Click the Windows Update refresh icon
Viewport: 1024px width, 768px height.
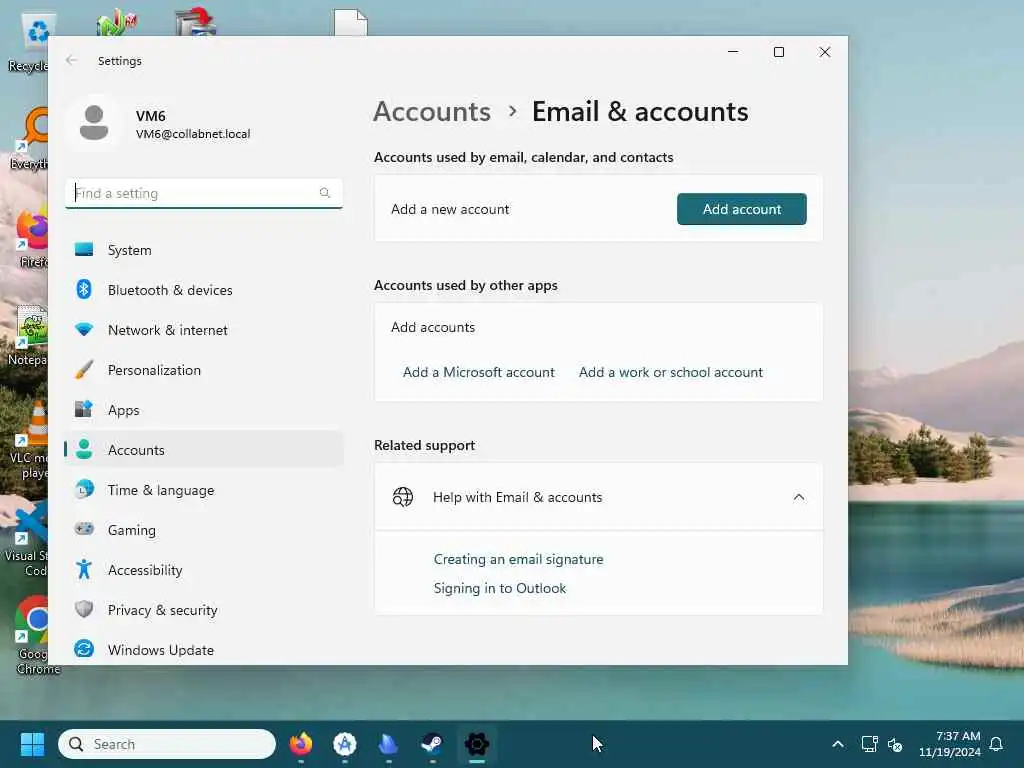84,649
